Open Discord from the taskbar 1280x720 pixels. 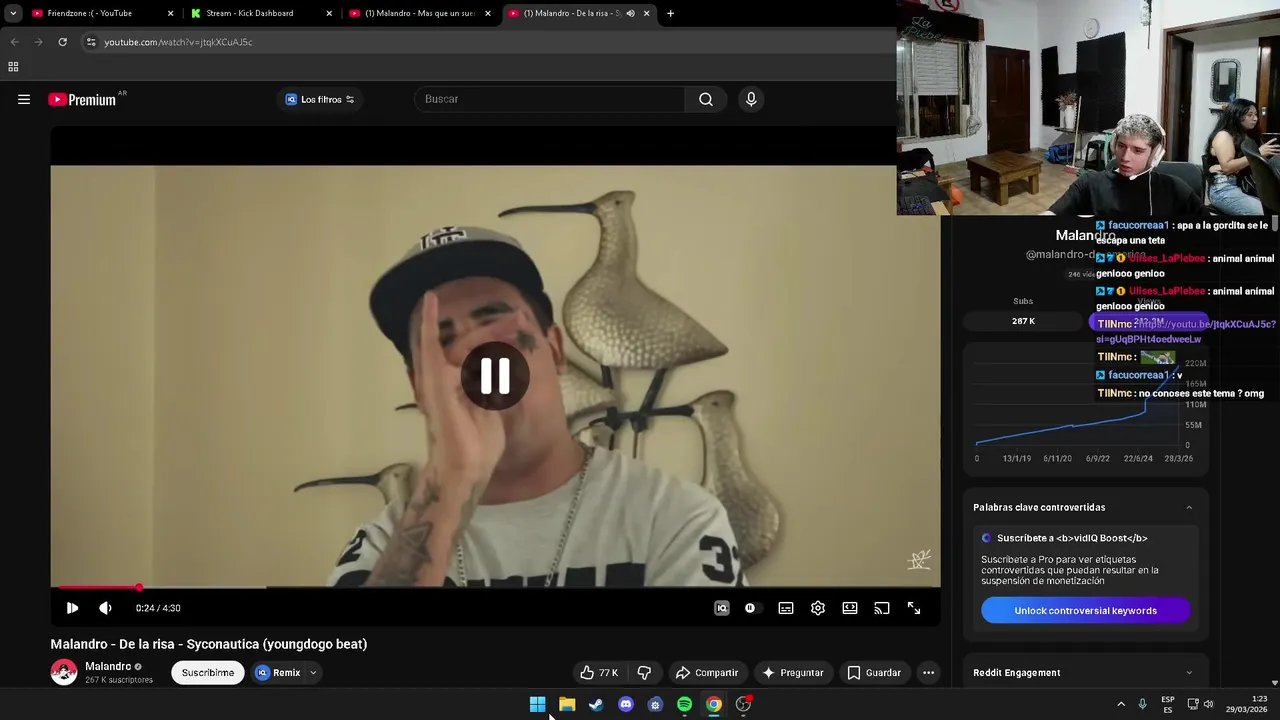(x=626, y=704)
